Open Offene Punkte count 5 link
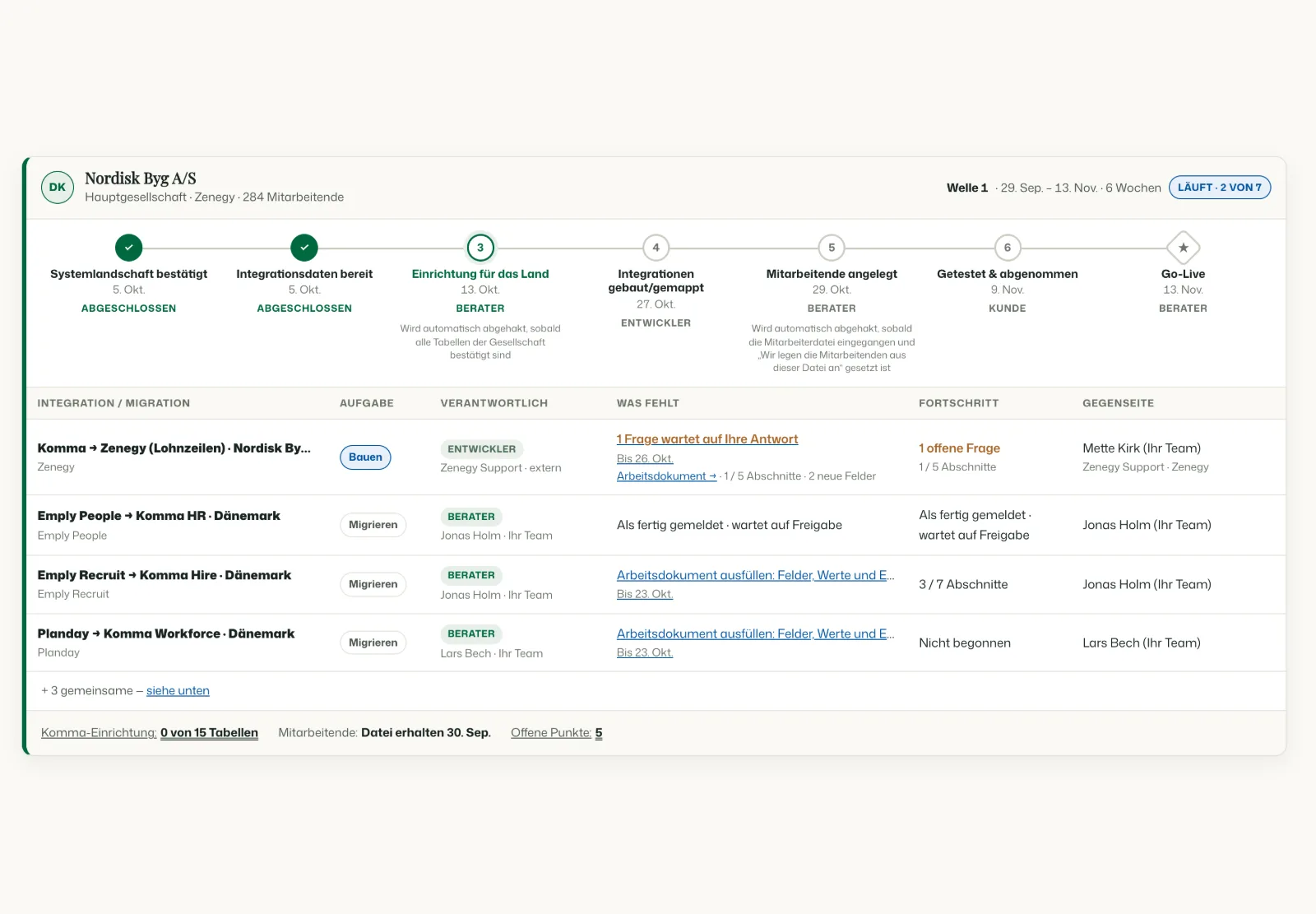 (x=599, y=733)
